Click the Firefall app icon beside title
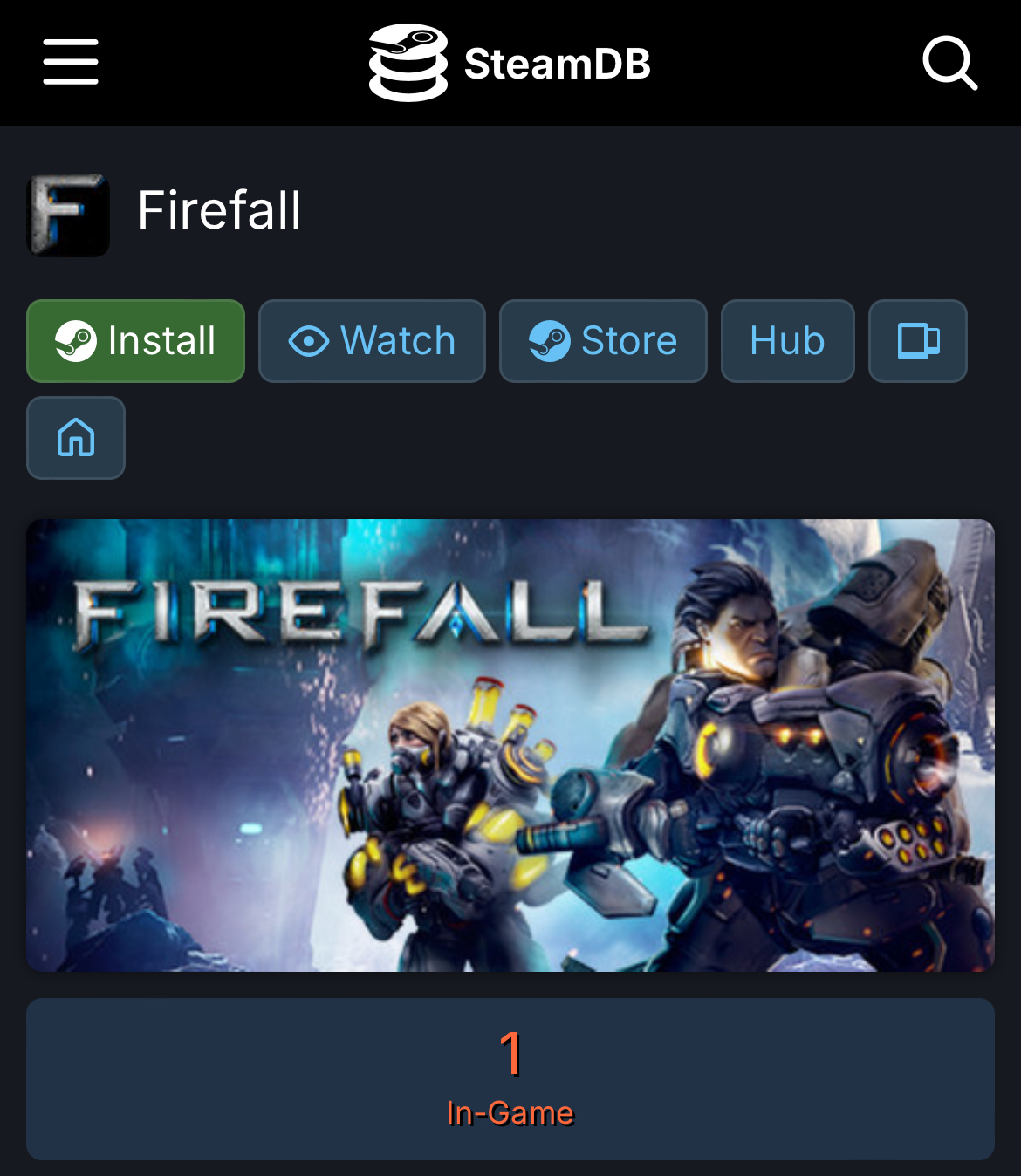Image resolution: width=1021 pixels, height=1176 pixels. [69, 215]
